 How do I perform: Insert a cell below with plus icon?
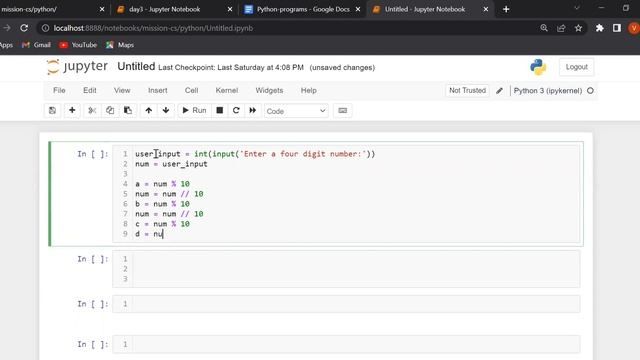click(72, 110)
